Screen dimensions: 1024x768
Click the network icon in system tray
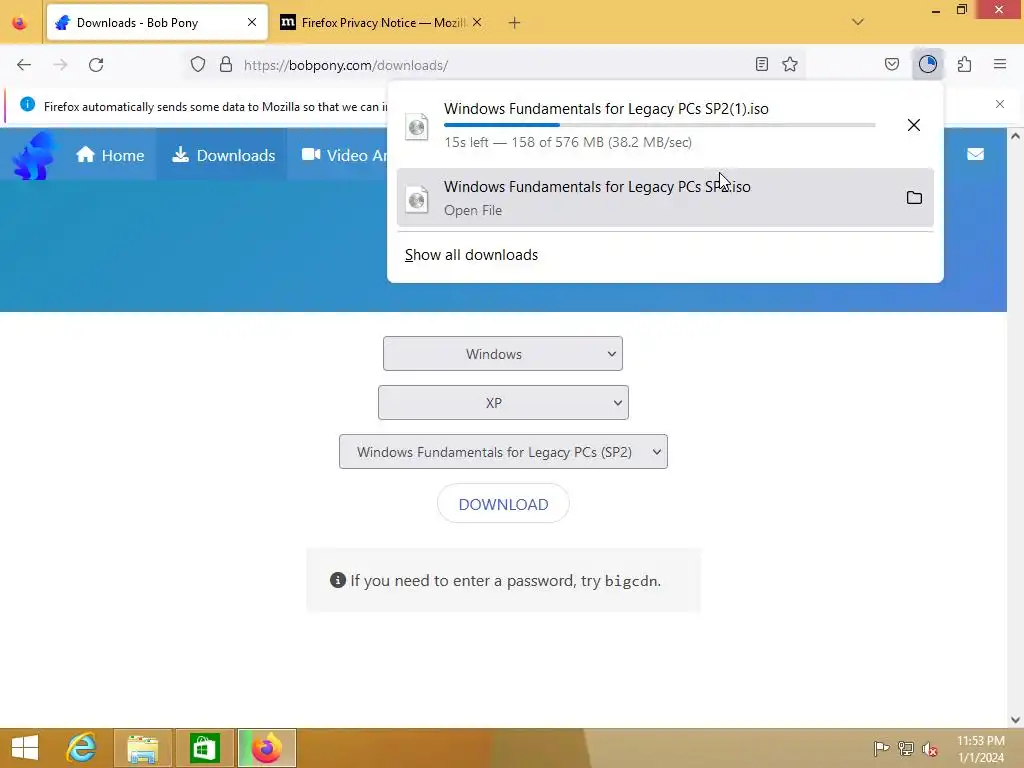[x=906, y=749]
